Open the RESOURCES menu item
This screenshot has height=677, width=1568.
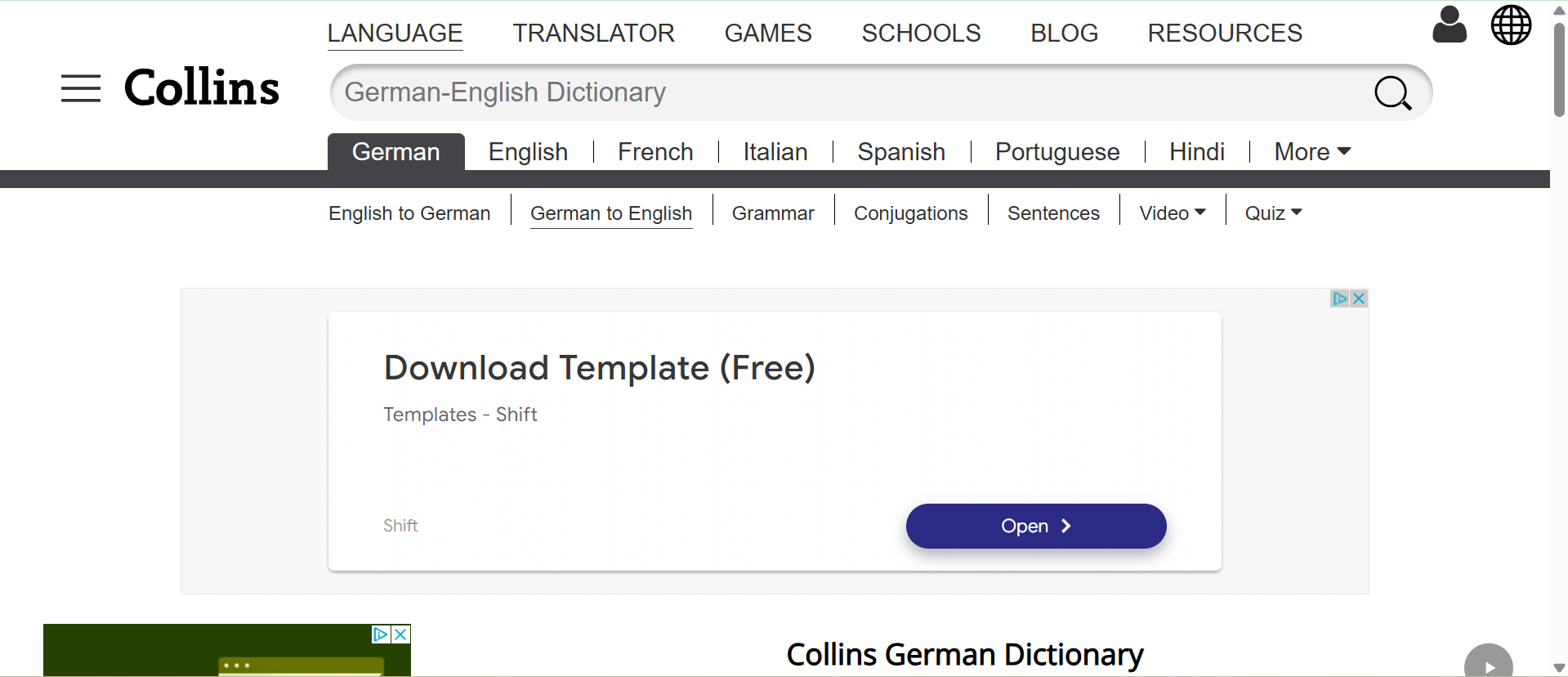pyautogui.click(x=1225, y=34)
